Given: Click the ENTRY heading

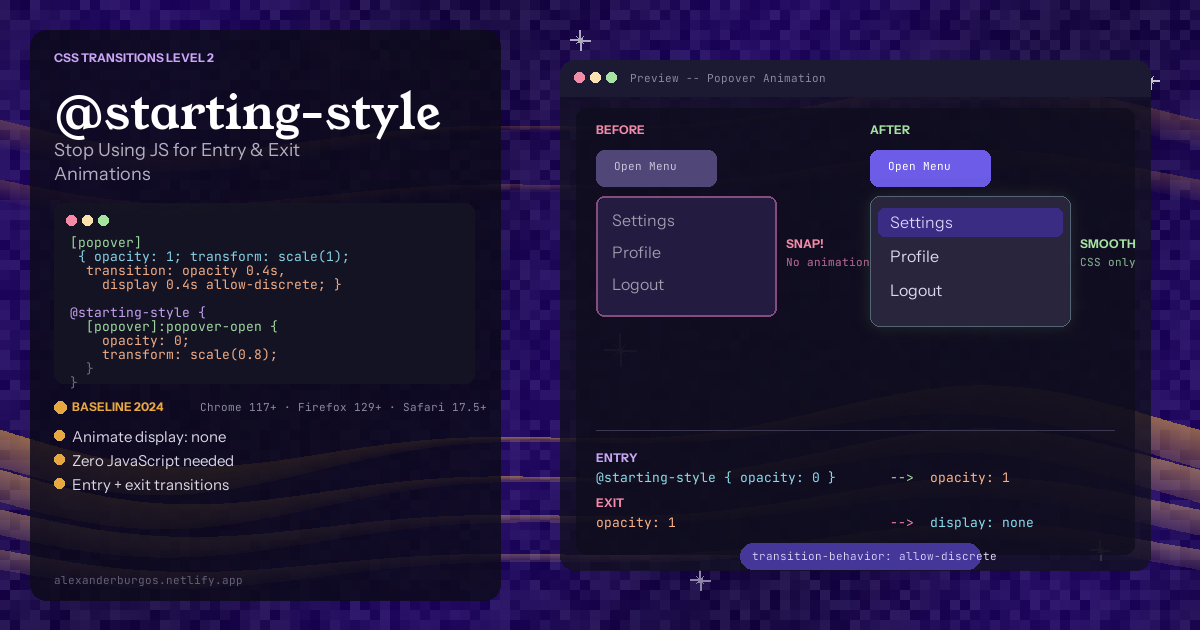Looking at the screenshot, I should click(616, 458).
